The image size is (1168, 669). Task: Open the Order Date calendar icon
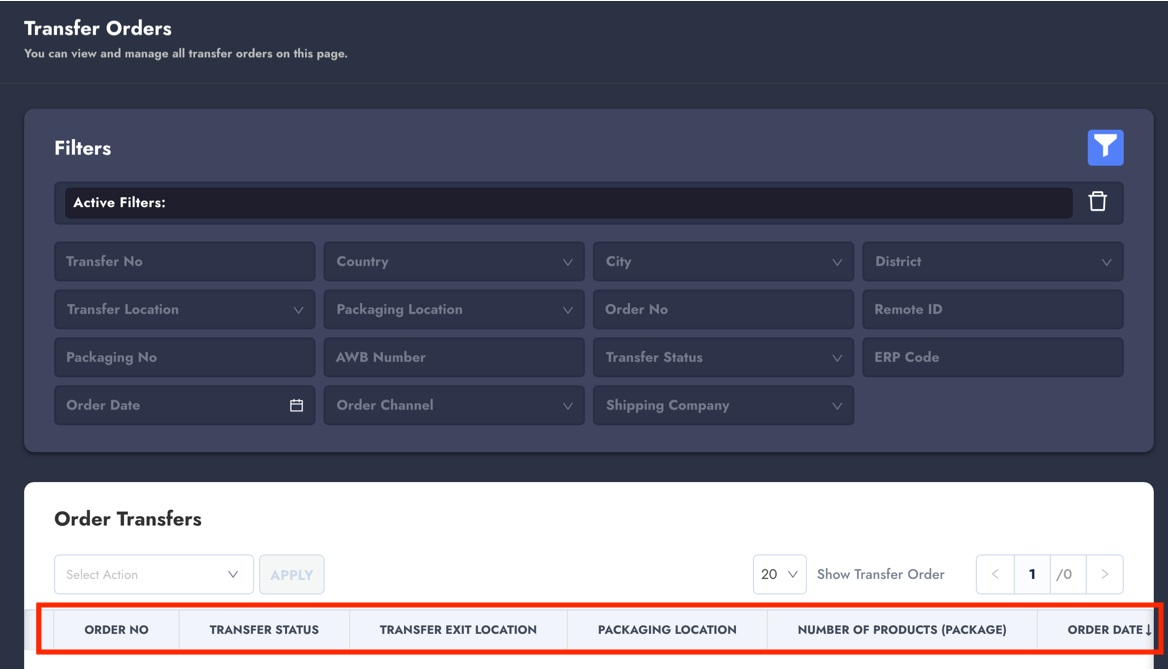coord(296,405)
